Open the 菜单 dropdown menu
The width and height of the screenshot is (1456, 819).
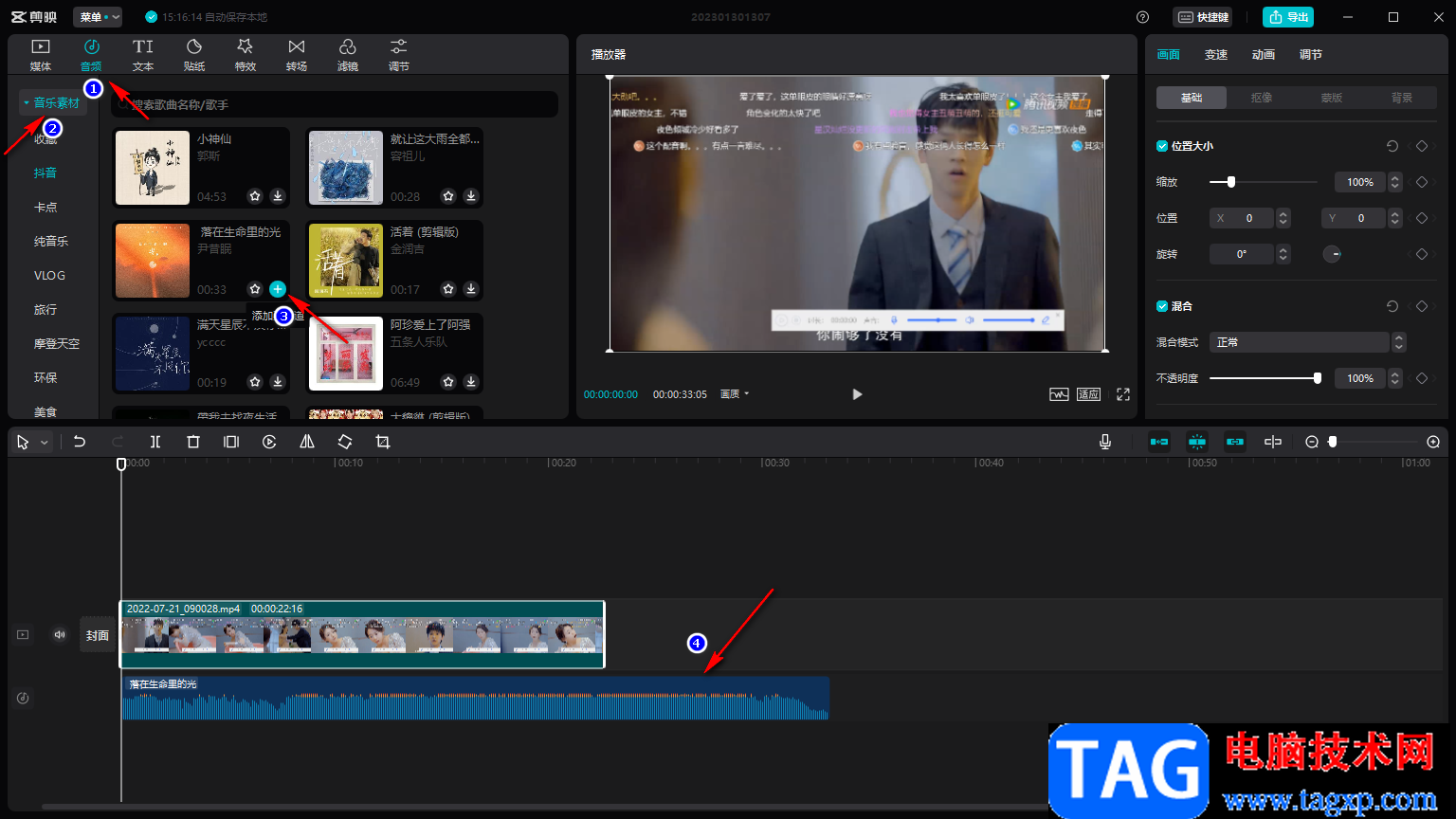(99, 17)
